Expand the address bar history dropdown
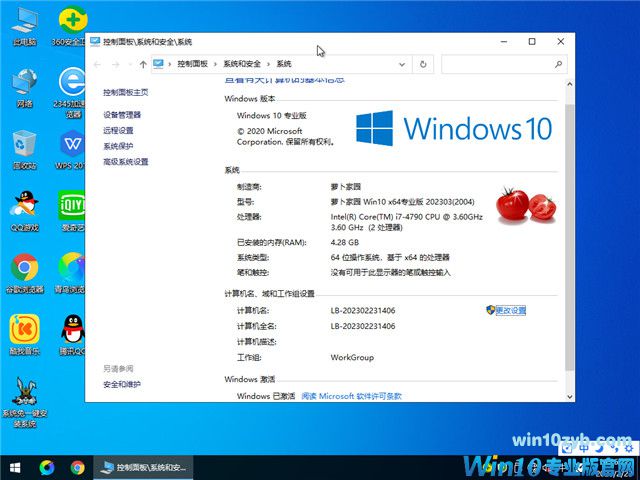 pos(402,64)
